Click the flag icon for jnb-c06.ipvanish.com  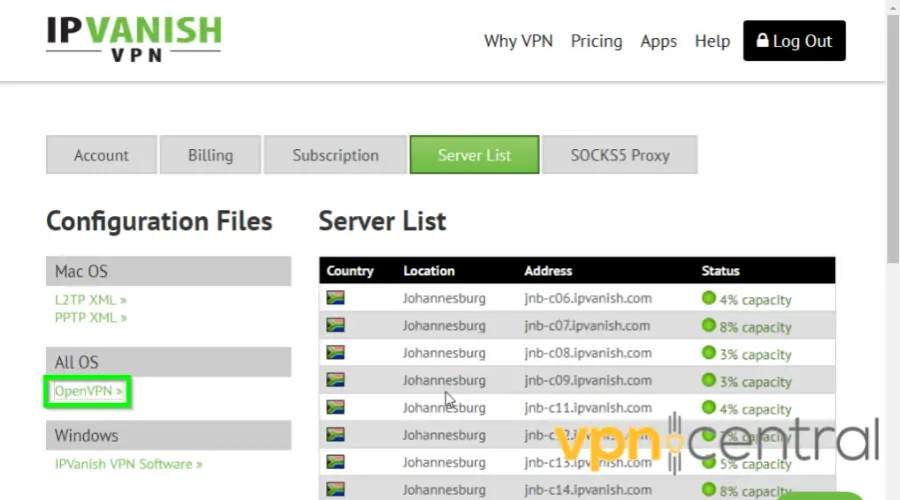(x=335, y=297)
